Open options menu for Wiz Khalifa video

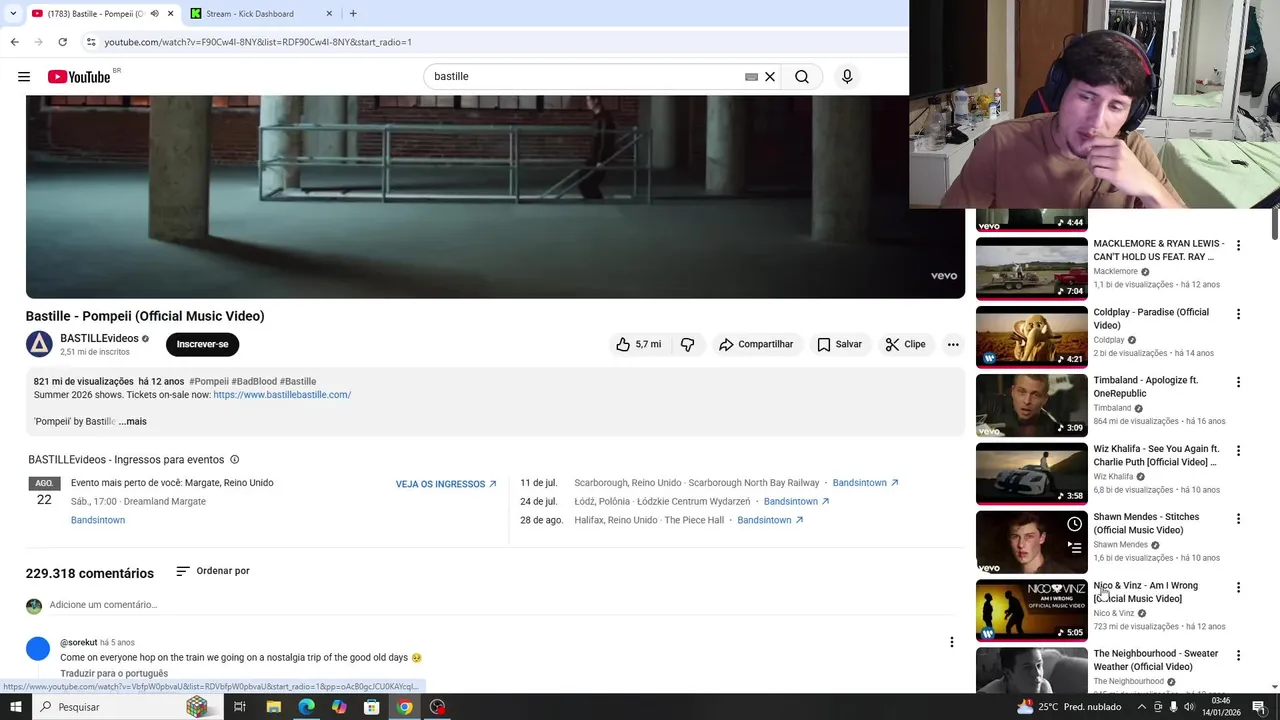pos(1238,450)
